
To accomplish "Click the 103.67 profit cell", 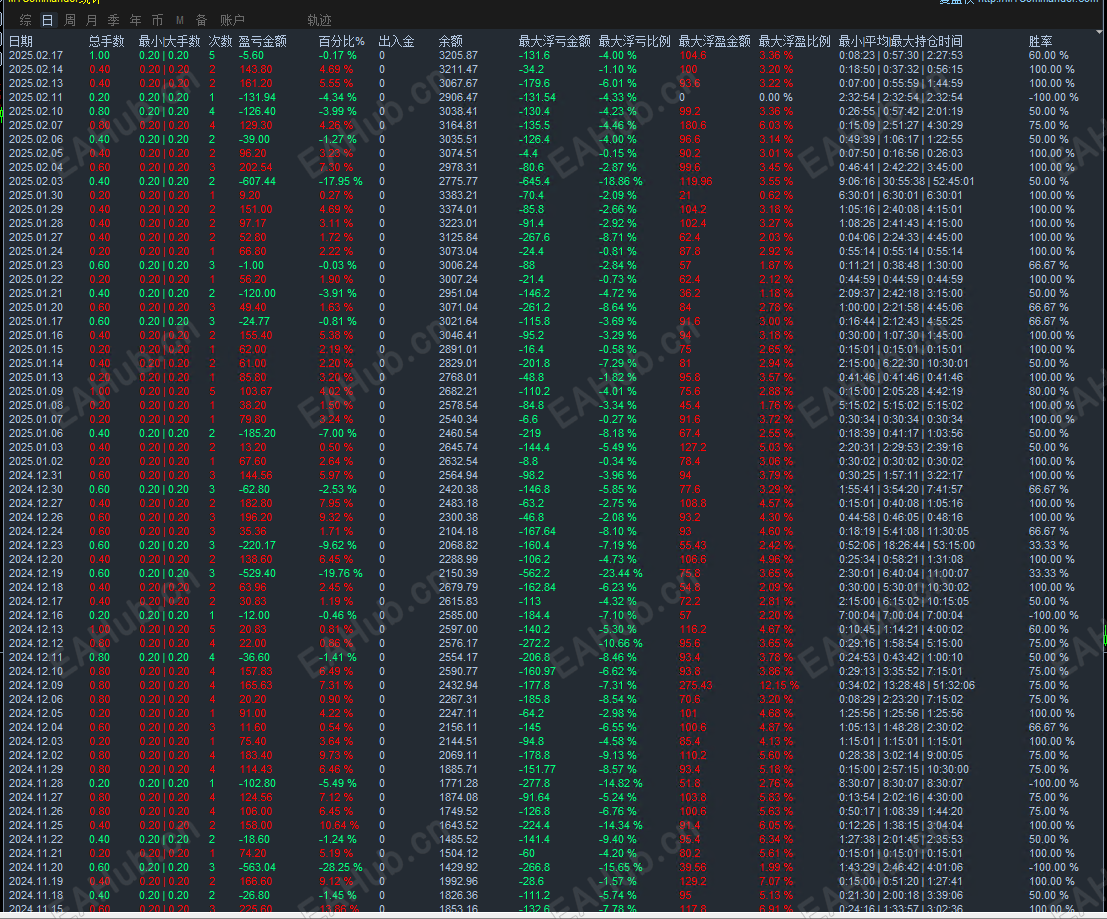I will (x=255, y=391).
